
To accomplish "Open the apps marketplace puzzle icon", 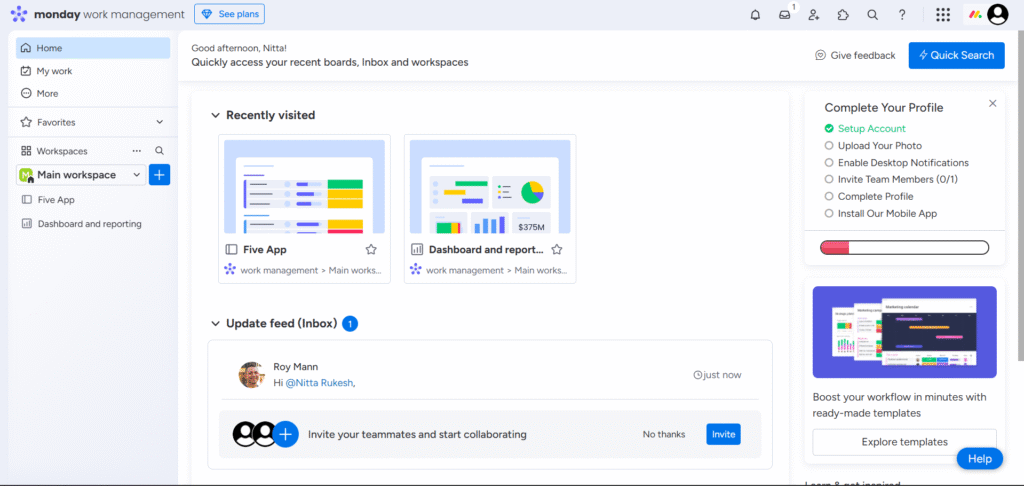I will (843, 15).
